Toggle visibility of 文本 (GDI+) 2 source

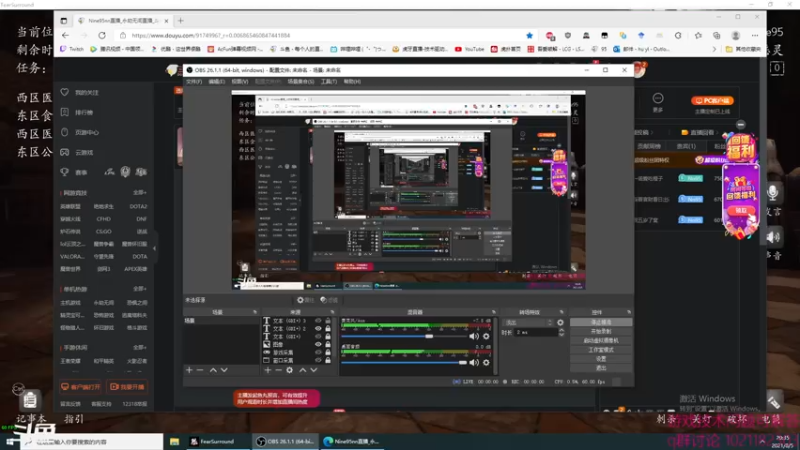point(318,329)
